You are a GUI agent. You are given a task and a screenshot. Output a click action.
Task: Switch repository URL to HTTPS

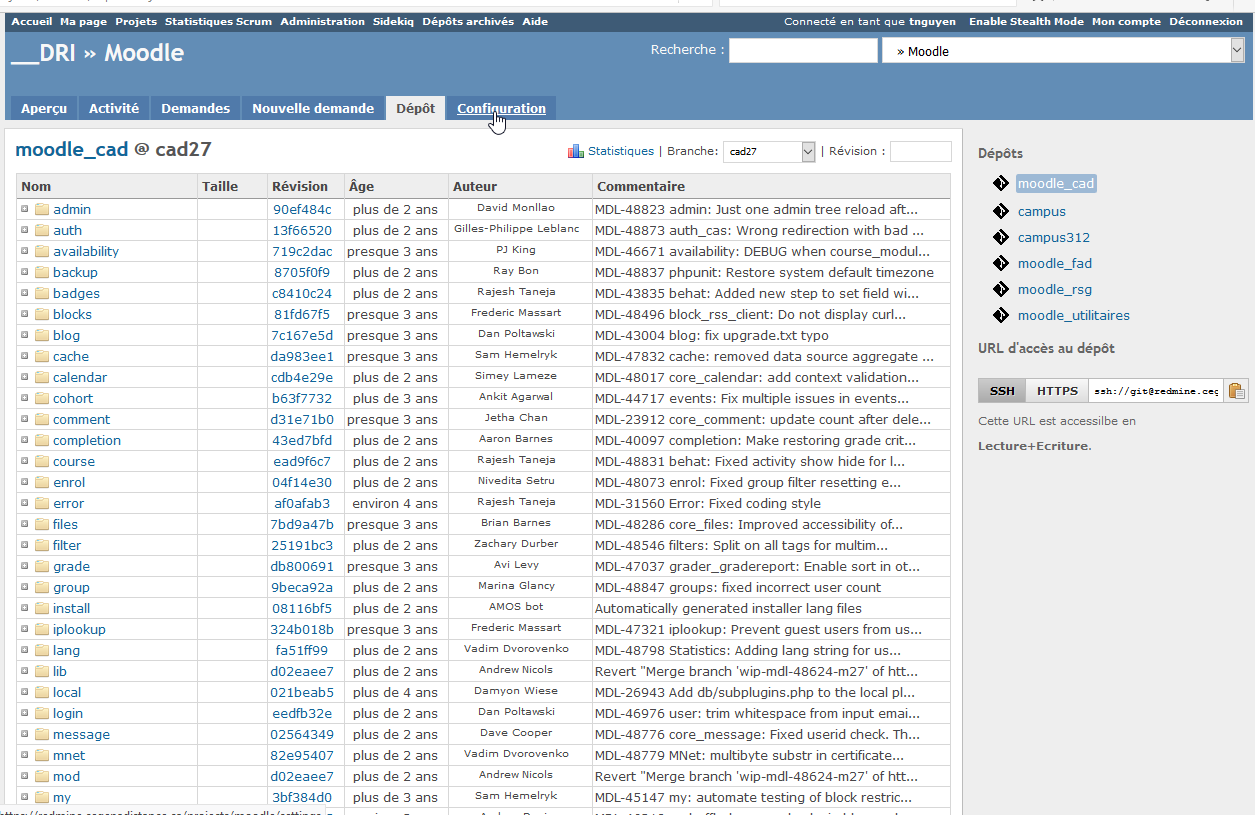1057,391
